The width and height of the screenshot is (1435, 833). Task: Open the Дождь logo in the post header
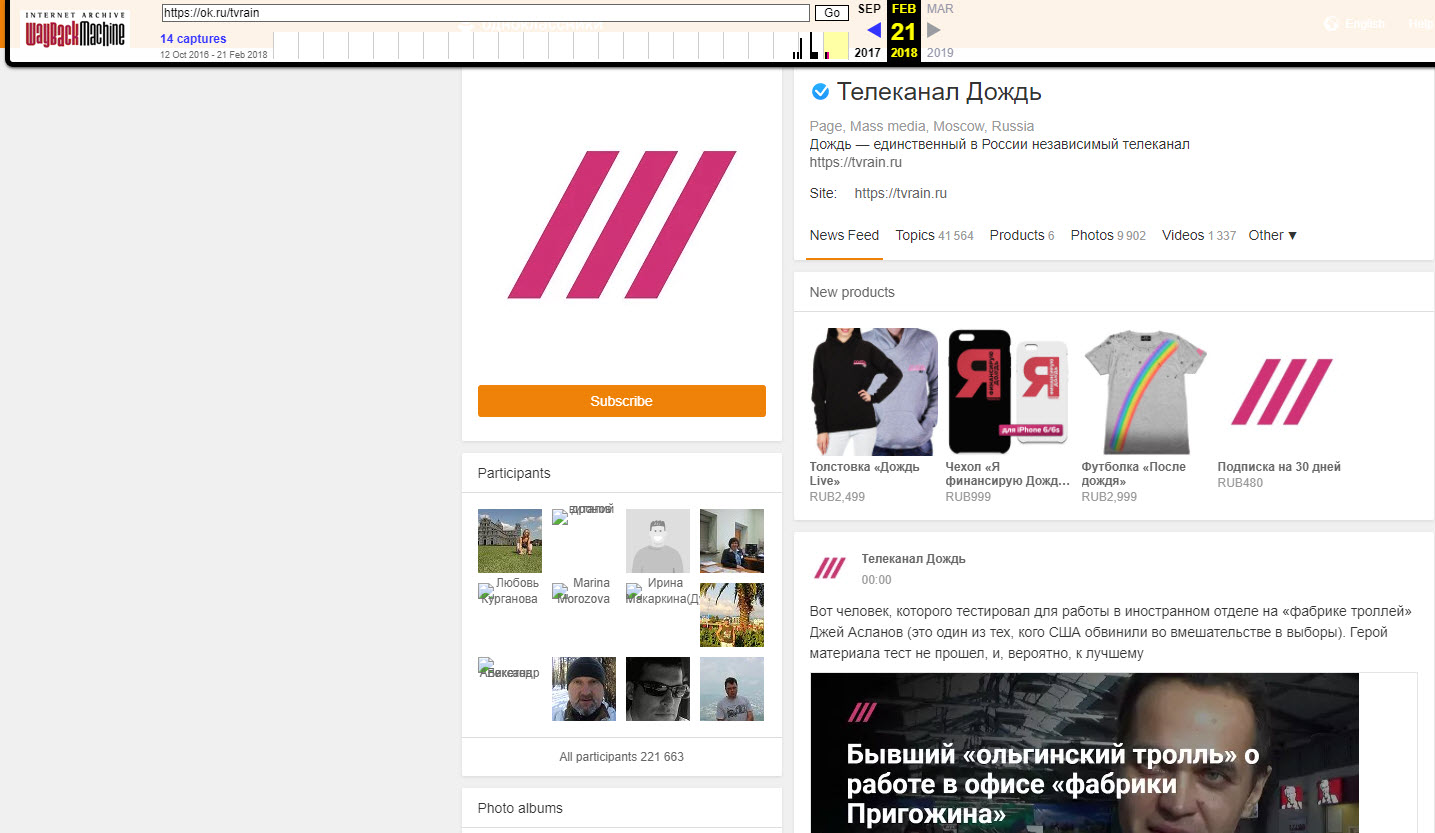[x=830, y=568]
